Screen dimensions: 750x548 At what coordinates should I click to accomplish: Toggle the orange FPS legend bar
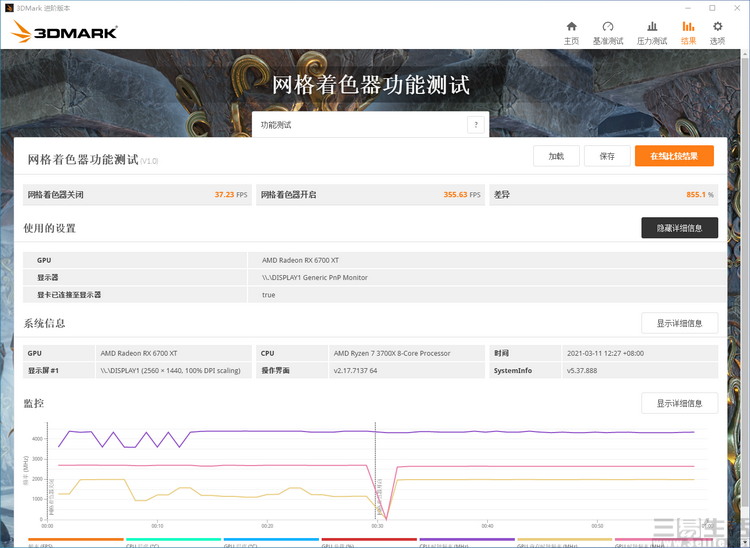[76, 539]
